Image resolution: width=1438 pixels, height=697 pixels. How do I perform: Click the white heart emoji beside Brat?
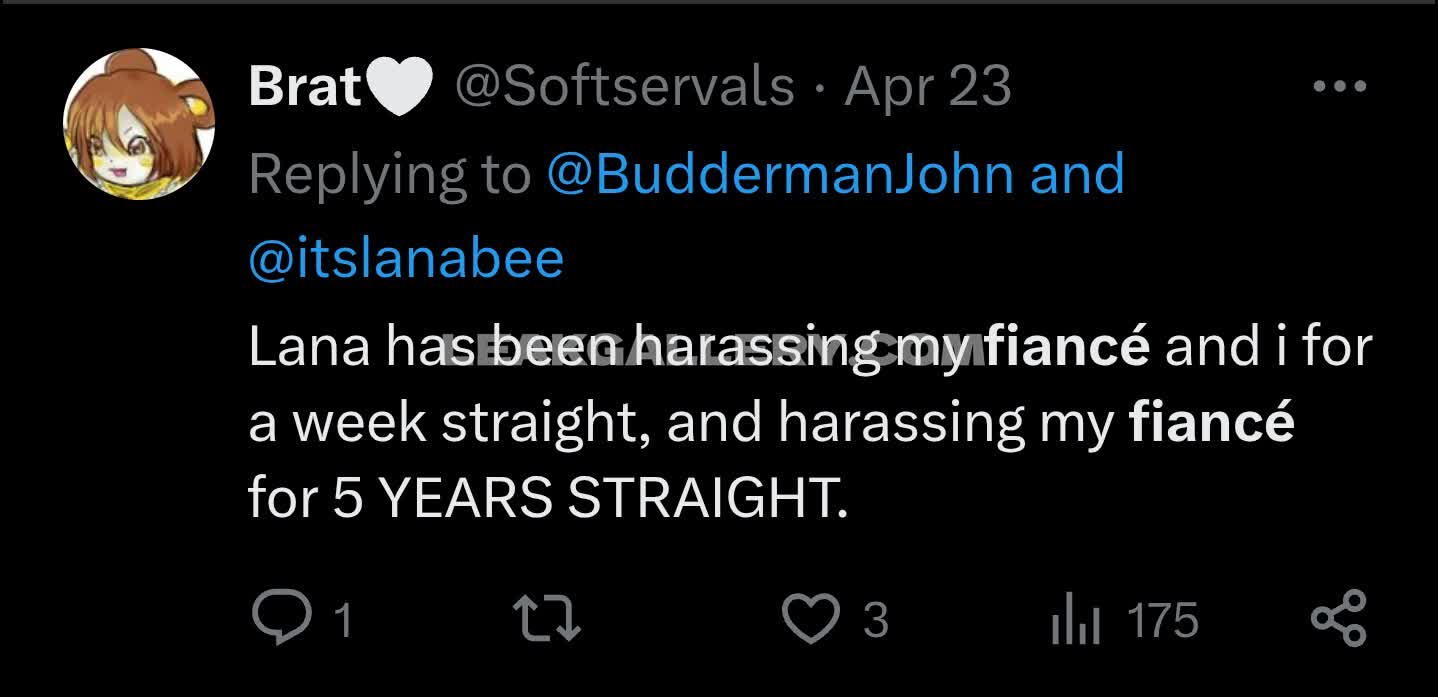click(401, 87)
